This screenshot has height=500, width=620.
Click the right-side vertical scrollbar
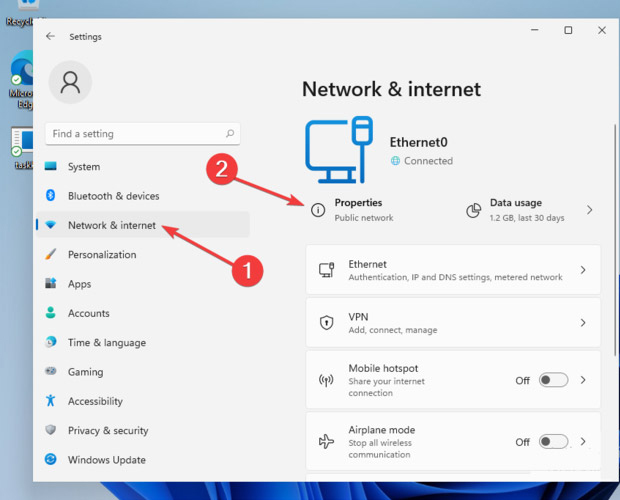(614, 300)
